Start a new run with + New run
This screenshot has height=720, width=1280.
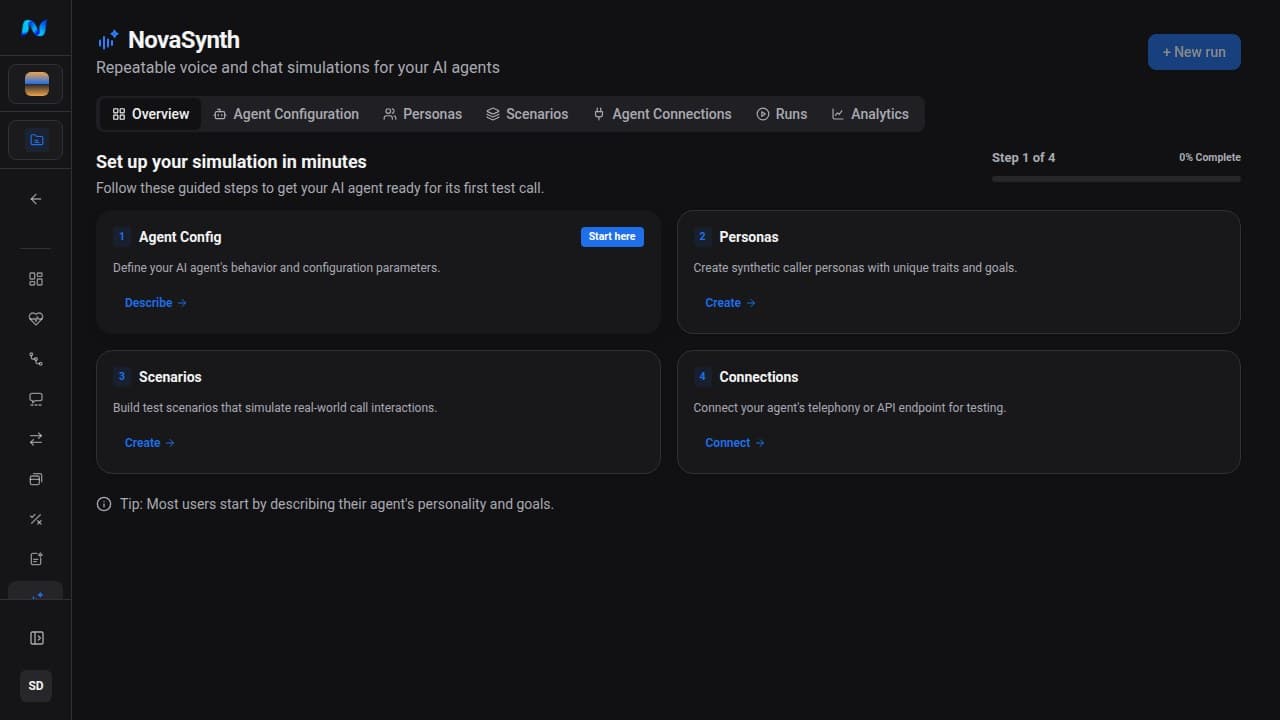[x=1194, y=52]
